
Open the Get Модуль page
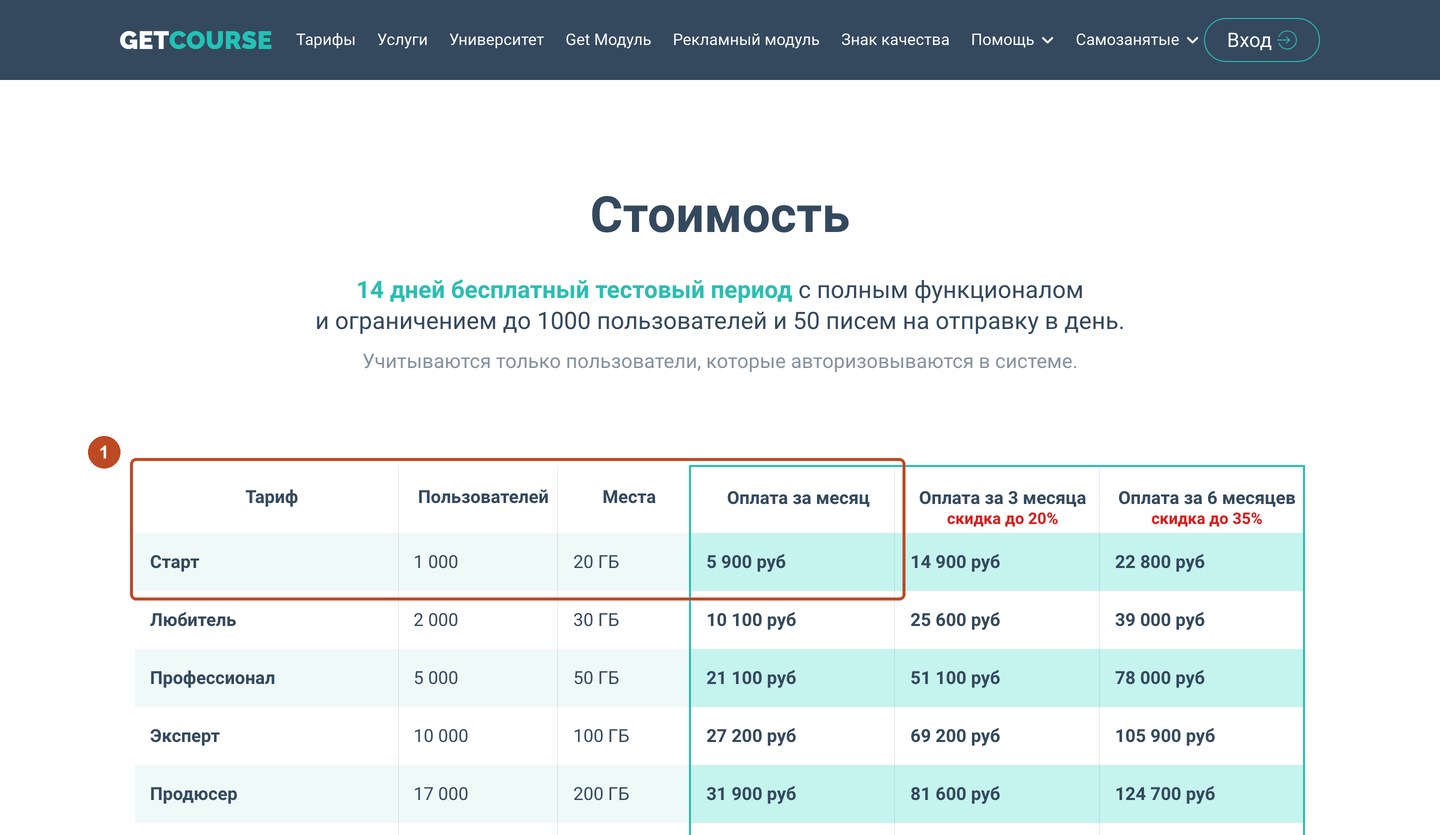pyautogui.click(x=608, y=40)
